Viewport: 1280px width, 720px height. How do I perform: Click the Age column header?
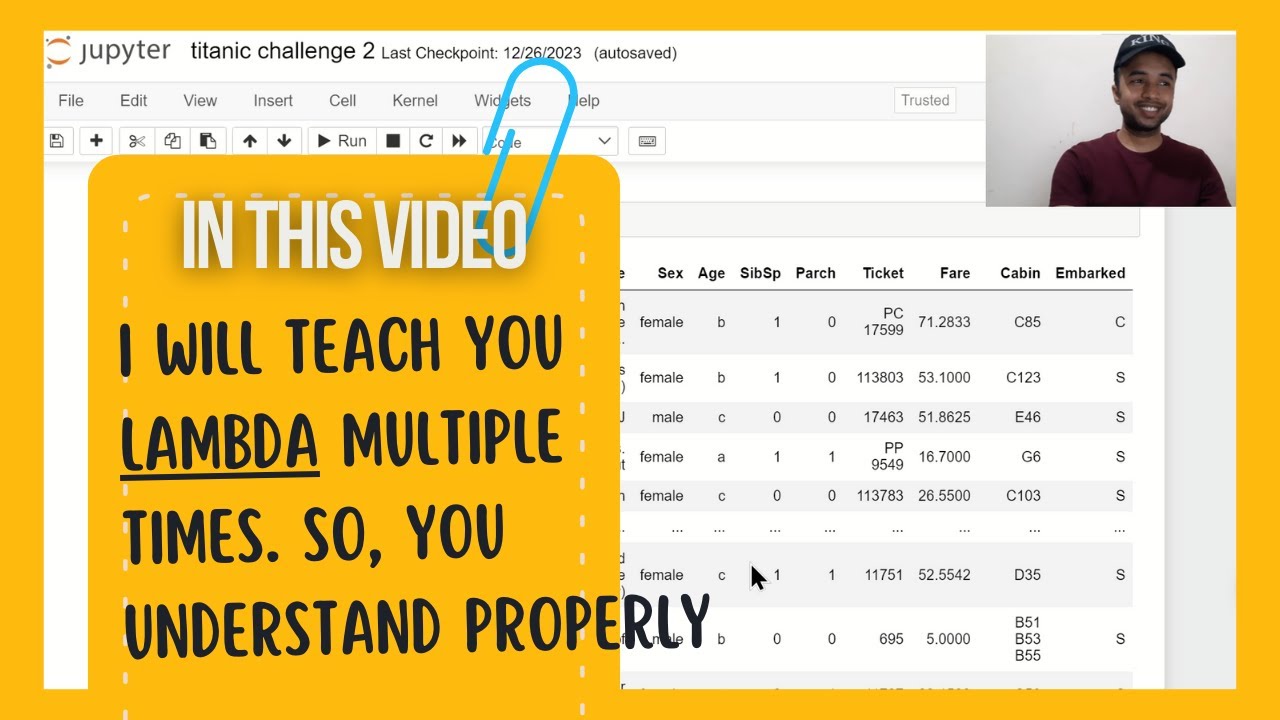[x=712, y=273]
